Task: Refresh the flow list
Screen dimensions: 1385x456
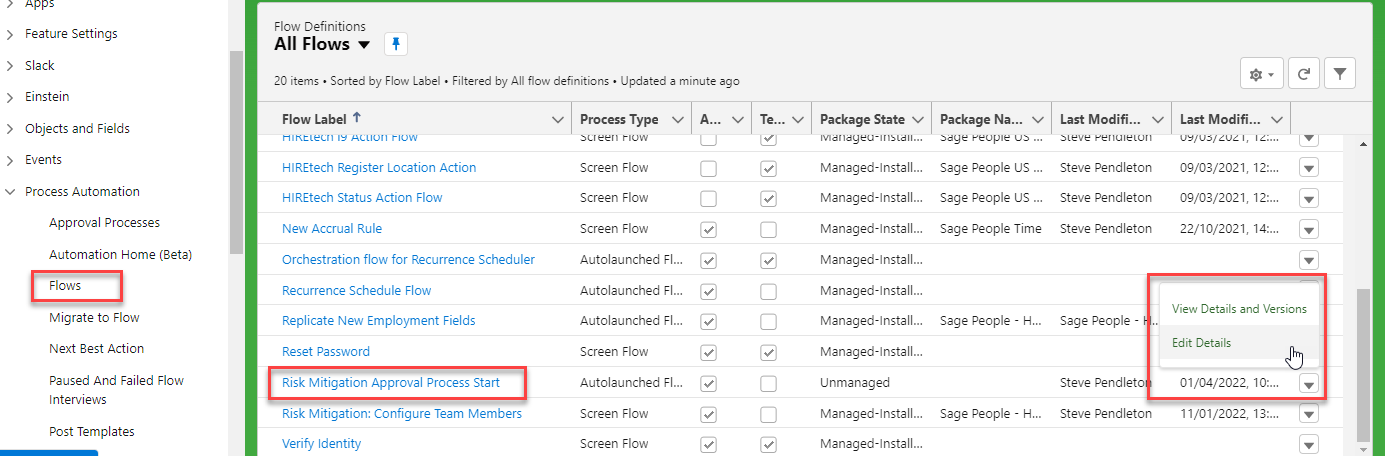Action: pos(1303,74)
